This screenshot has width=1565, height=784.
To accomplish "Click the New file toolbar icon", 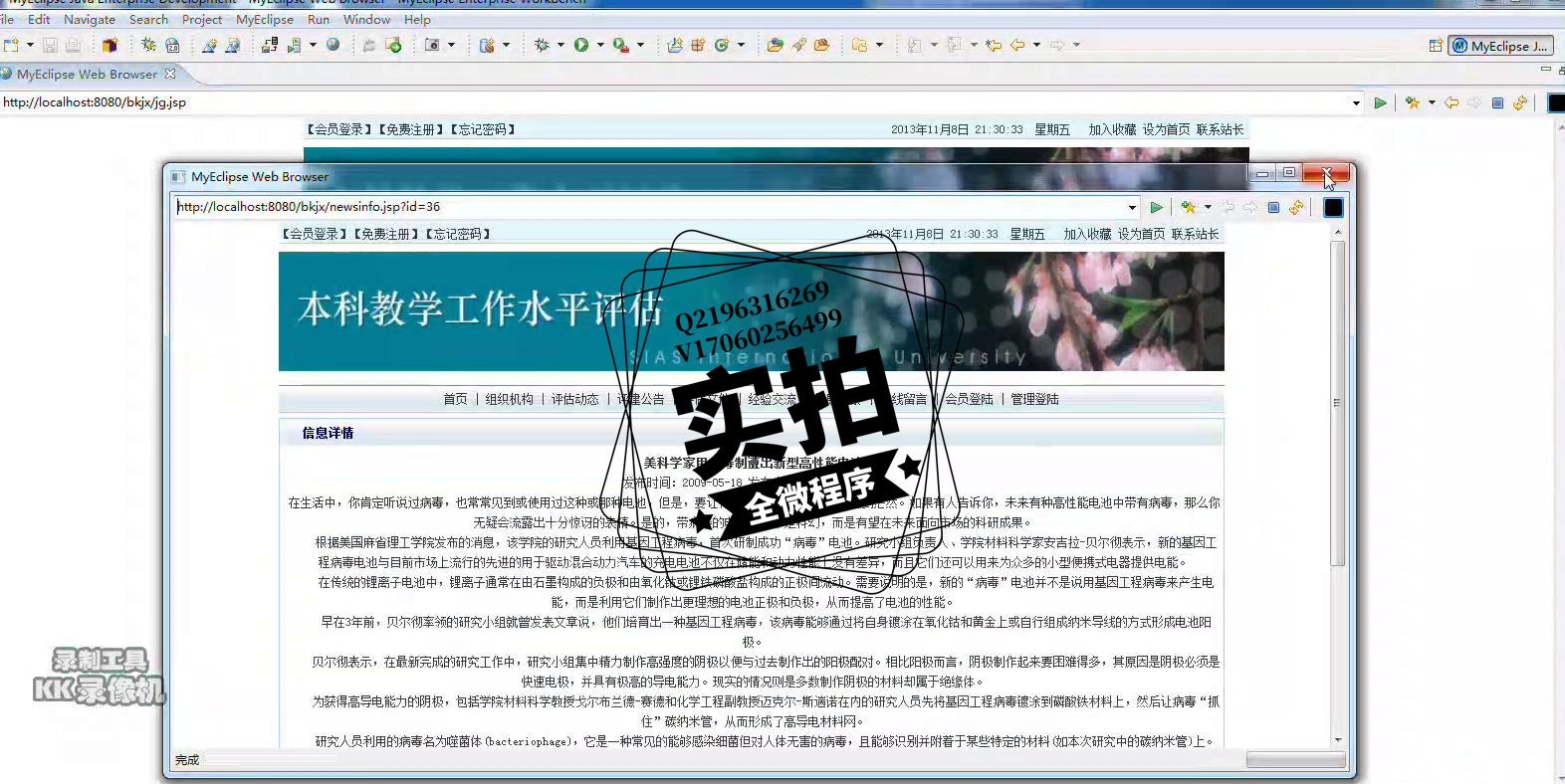I will (x=11, y=45).
